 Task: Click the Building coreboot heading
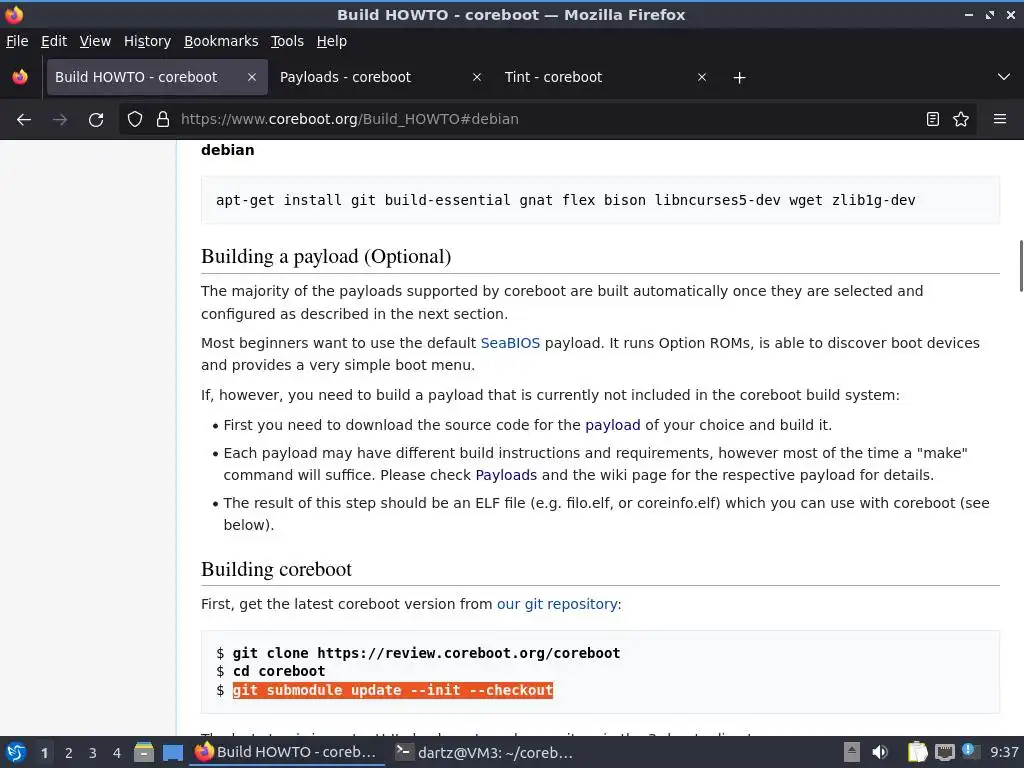[276, 569]
